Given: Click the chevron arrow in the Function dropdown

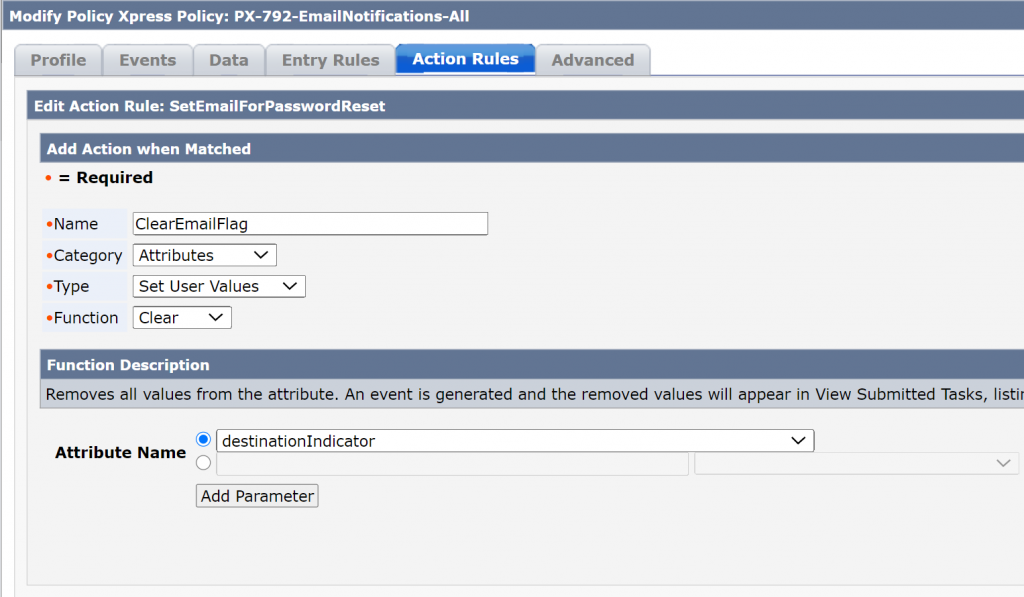Looking at the screenshot, I should [216, 317].
